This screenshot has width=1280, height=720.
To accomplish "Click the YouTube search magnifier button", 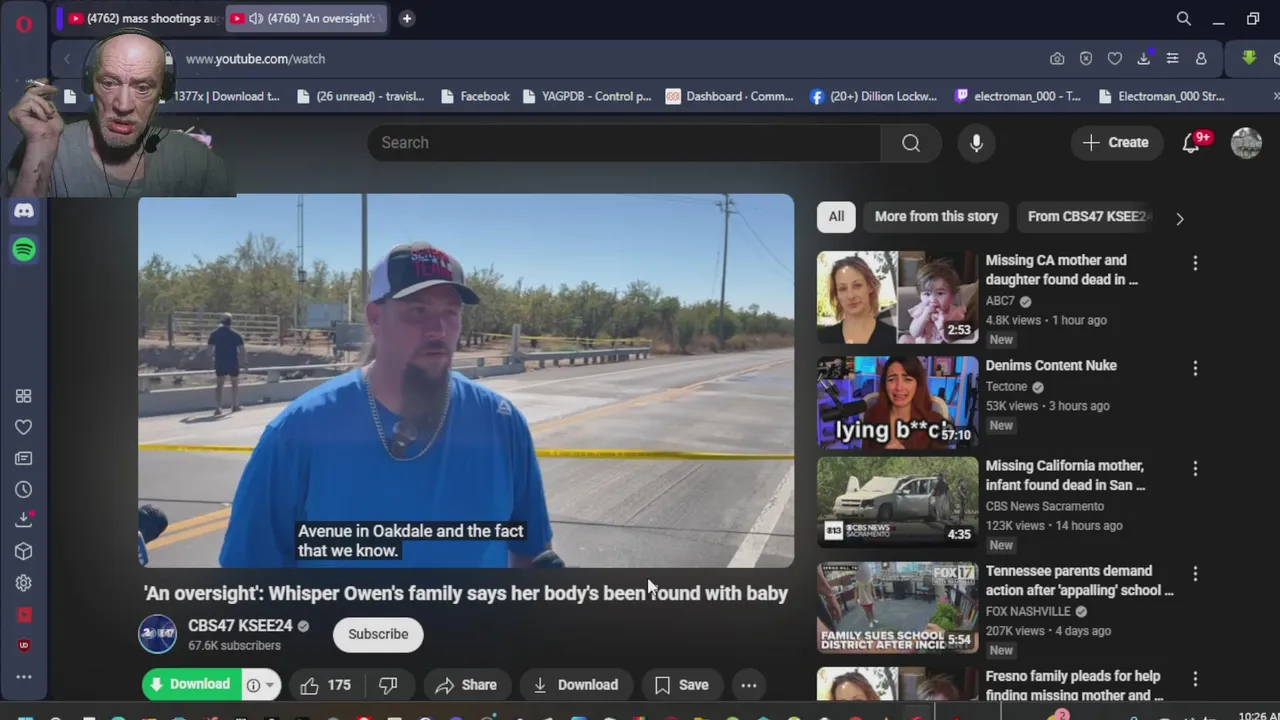I will tap(911, 143).
